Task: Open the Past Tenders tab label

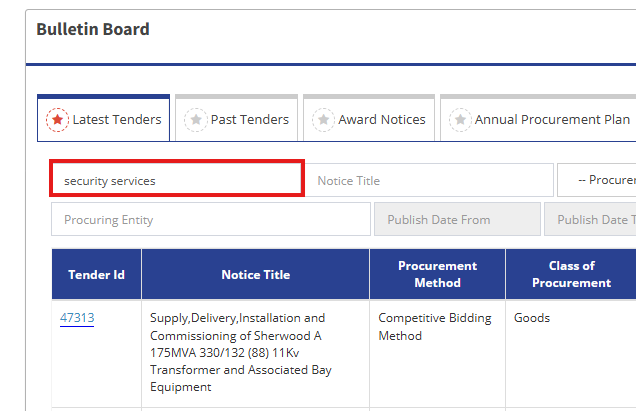Action: coord(250,120)
